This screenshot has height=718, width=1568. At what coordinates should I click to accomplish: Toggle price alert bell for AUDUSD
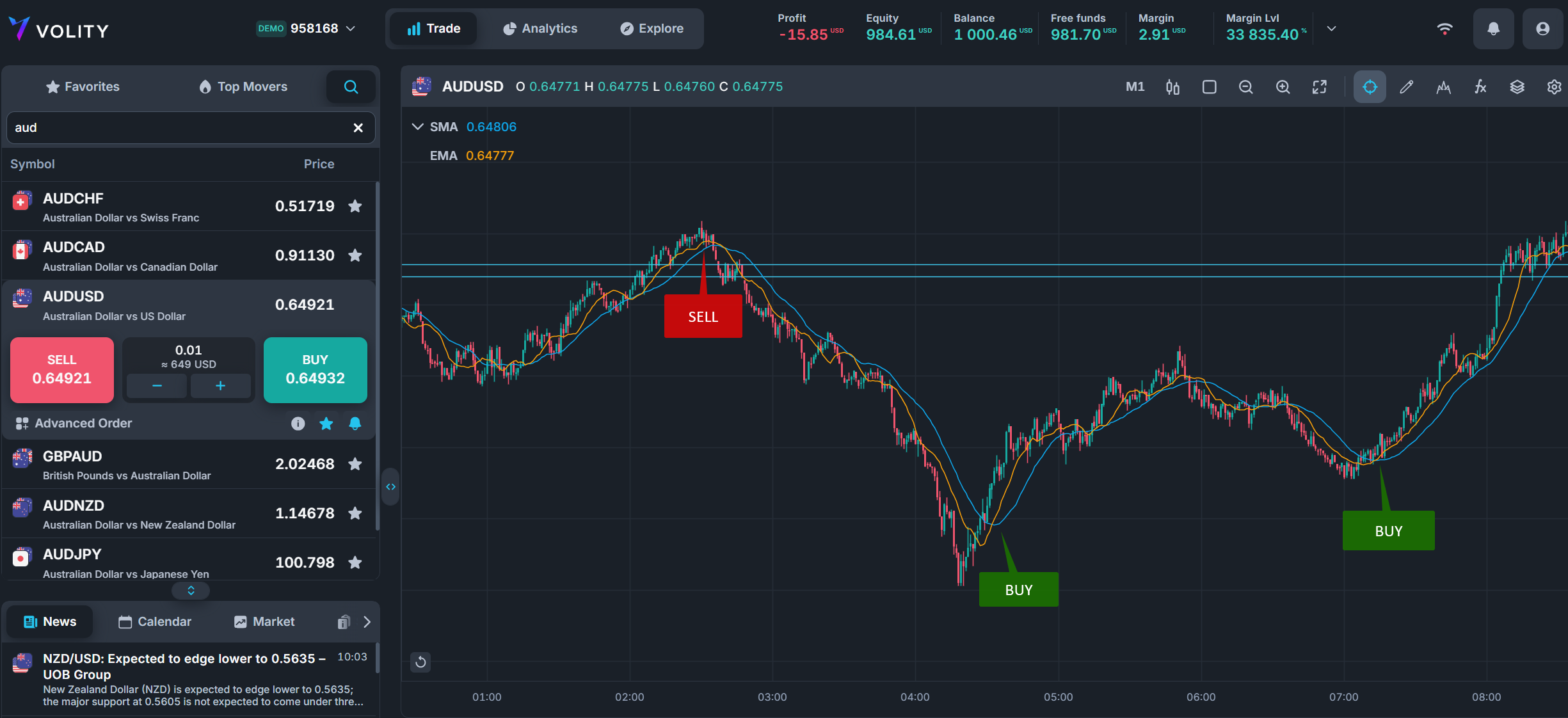click(355, 424)
